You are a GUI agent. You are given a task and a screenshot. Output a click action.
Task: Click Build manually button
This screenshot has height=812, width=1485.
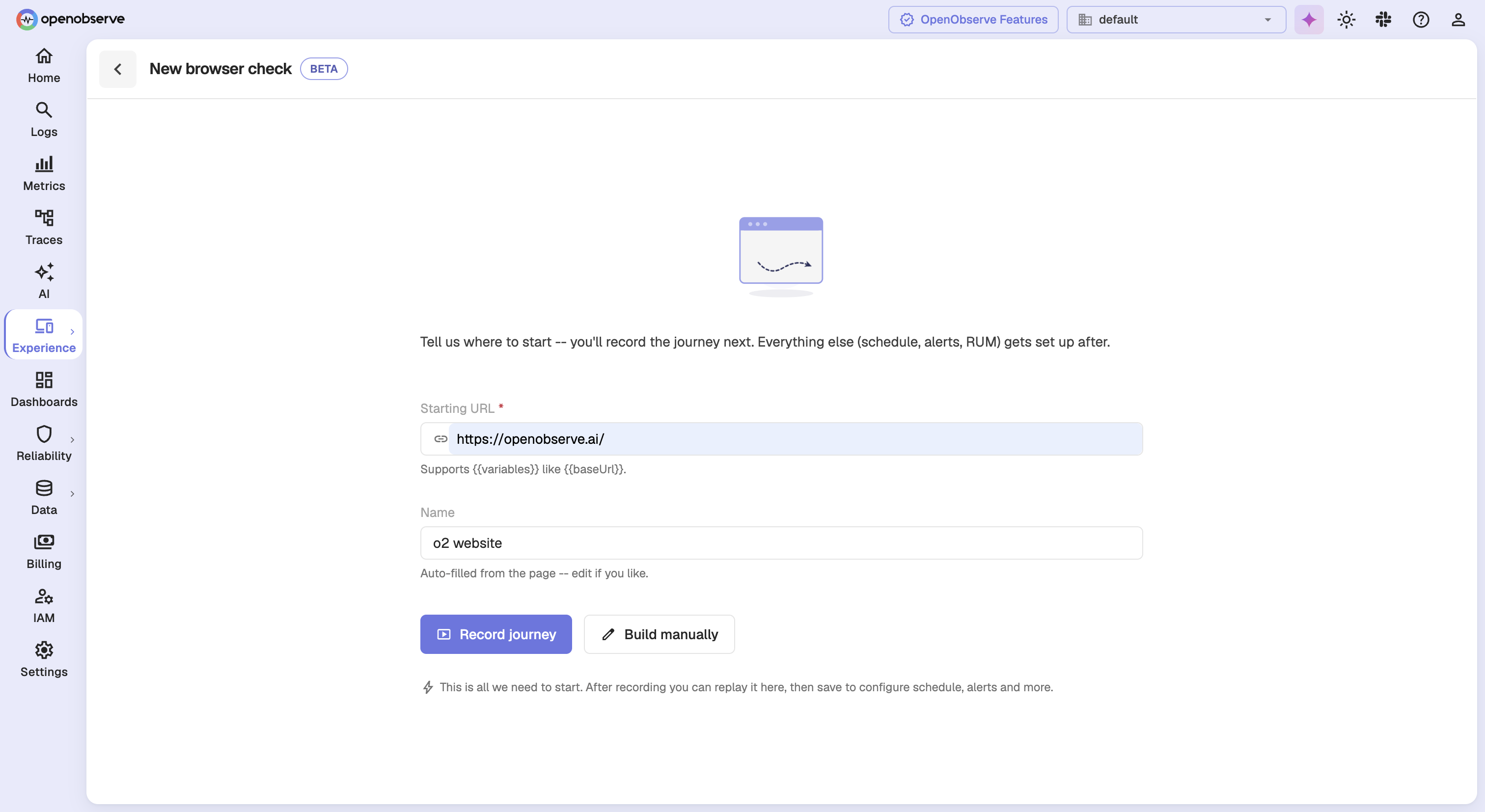click(659, 634)
